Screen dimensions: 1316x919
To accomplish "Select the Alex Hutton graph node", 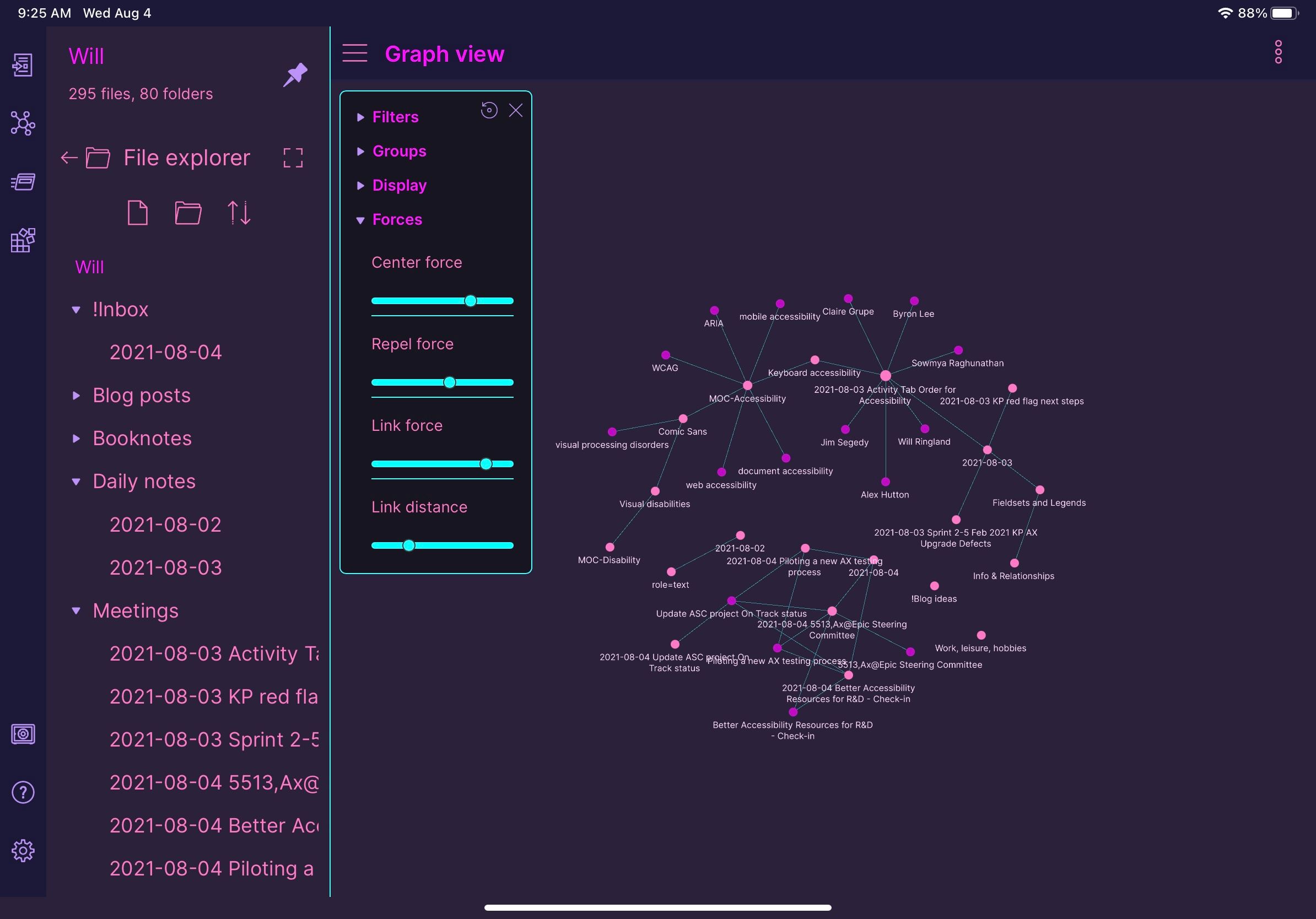I will (886, 482).
